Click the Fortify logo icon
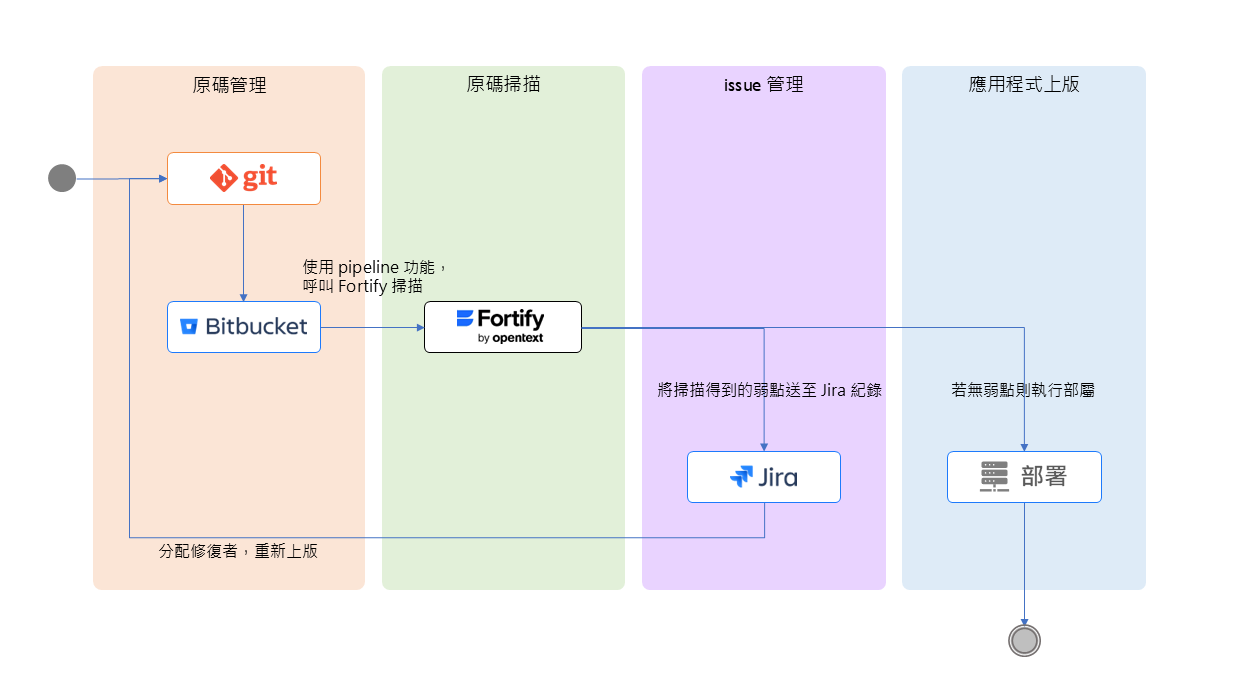This screenshot has height=688, width=1245. [x=465, y=319]
